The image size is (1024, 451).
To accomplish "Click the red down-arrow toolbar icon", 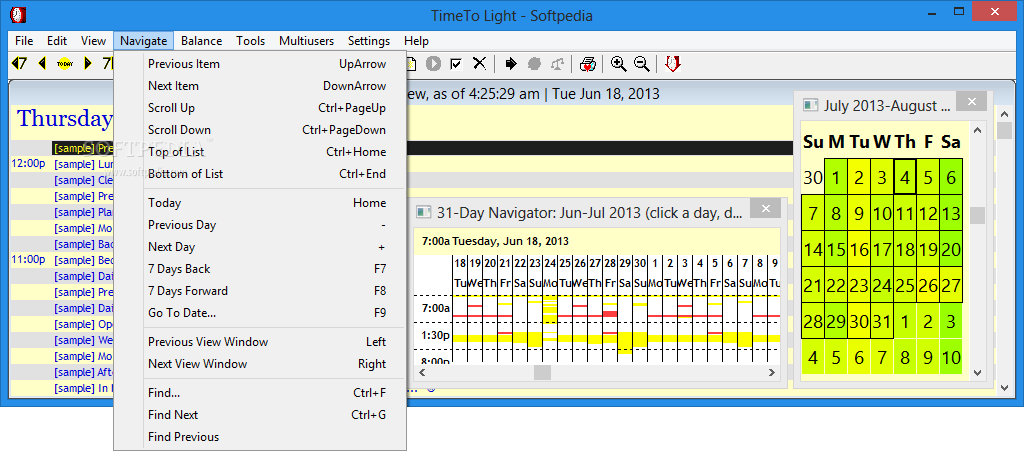I will 673,63.
